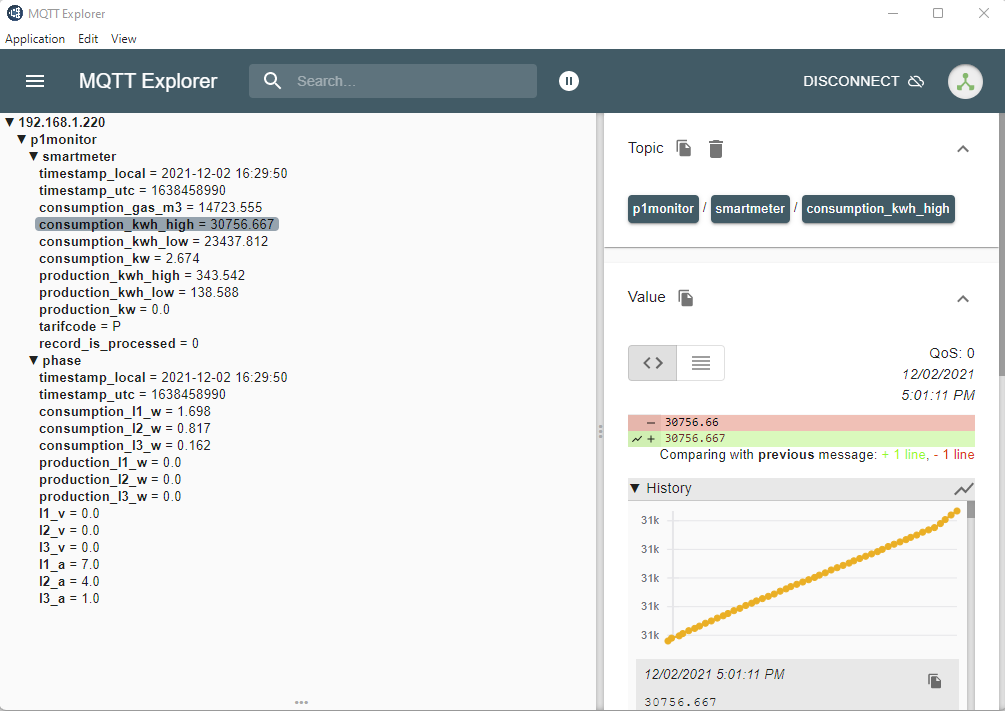
Task: Switch value view to diff code mode
Action: (x=652, y=363)
